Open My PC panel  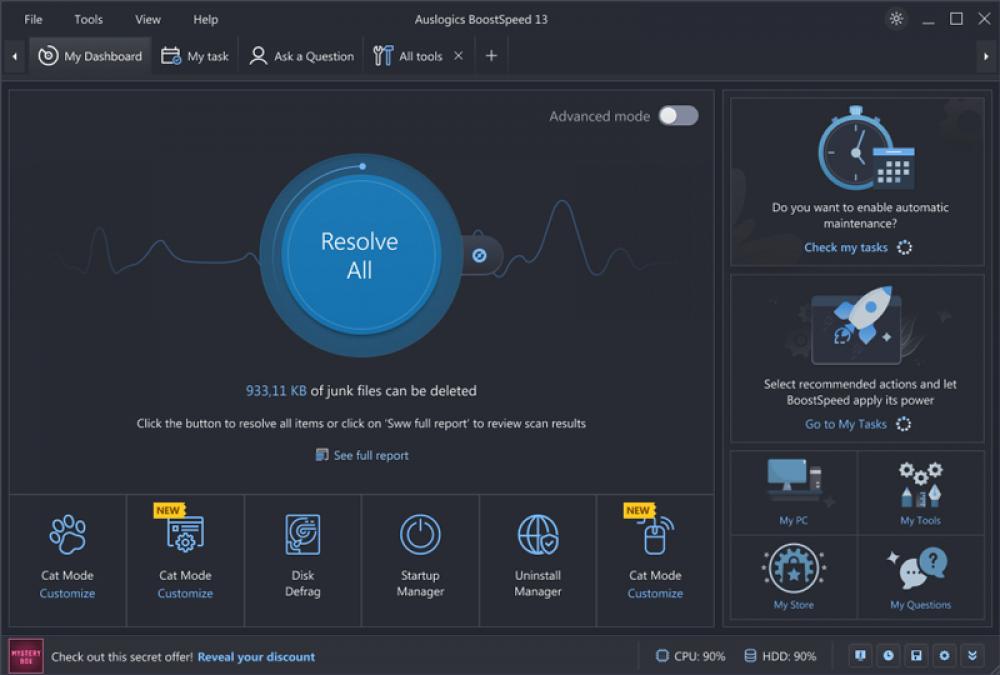(x=793, y=490)
